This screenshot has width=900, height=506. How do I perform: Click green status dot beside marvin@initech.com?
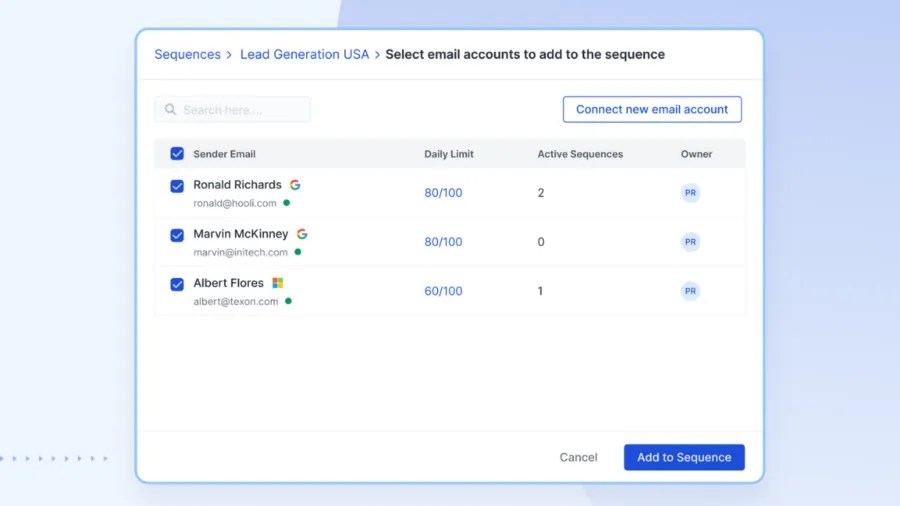click(297, 252)
